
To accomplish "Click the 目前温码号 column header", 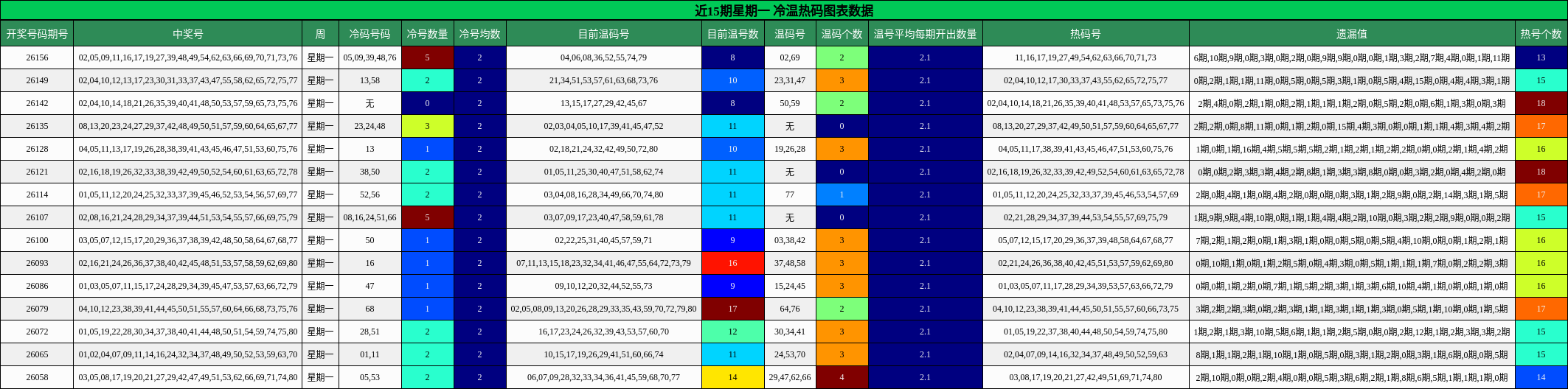I will (603, 34).
